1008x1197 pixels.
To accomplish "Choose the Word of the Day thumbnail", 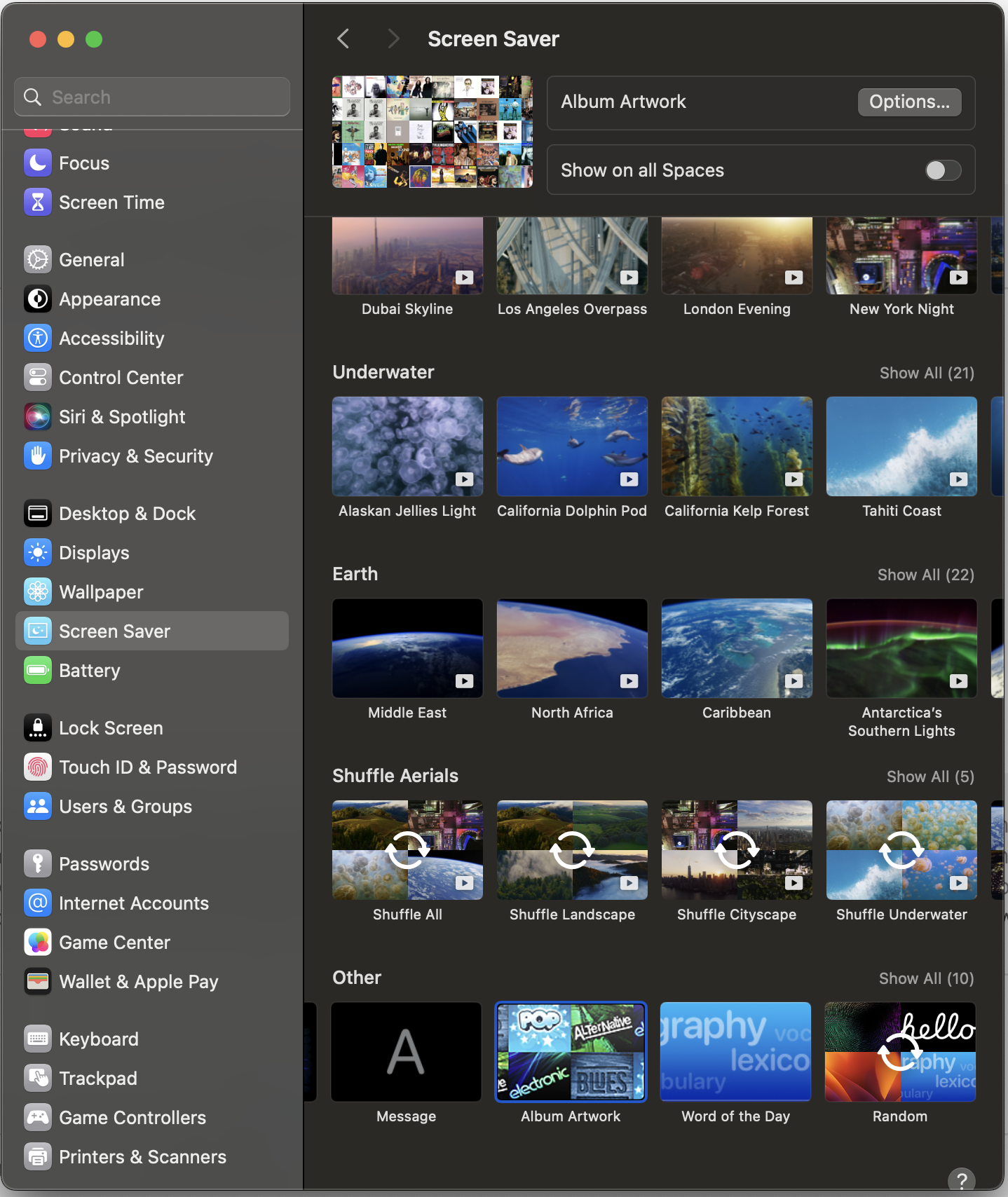I will tap(736, 1052).
